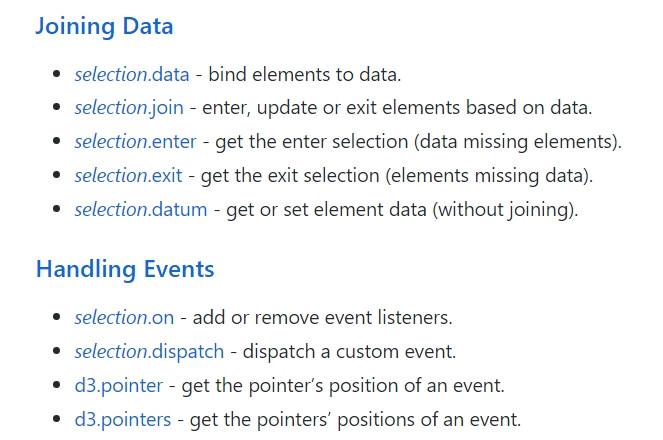
Task: Follow the selection.join link
Action: coord(129,108)
